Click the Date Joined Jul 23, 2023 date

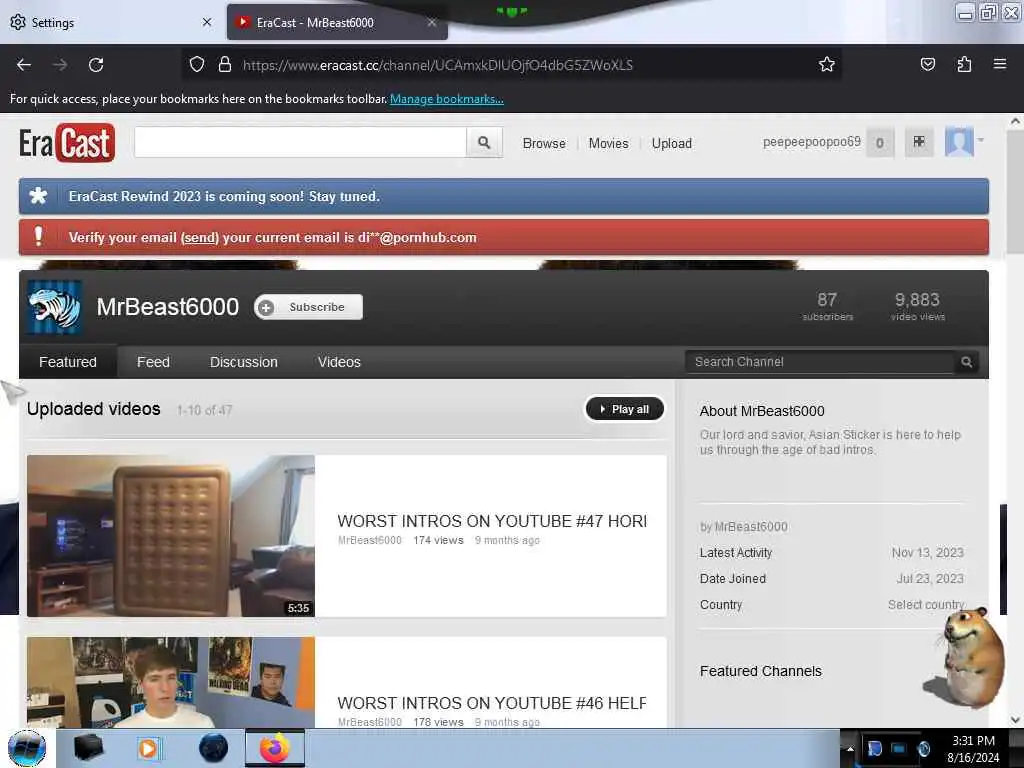point(930,579)
